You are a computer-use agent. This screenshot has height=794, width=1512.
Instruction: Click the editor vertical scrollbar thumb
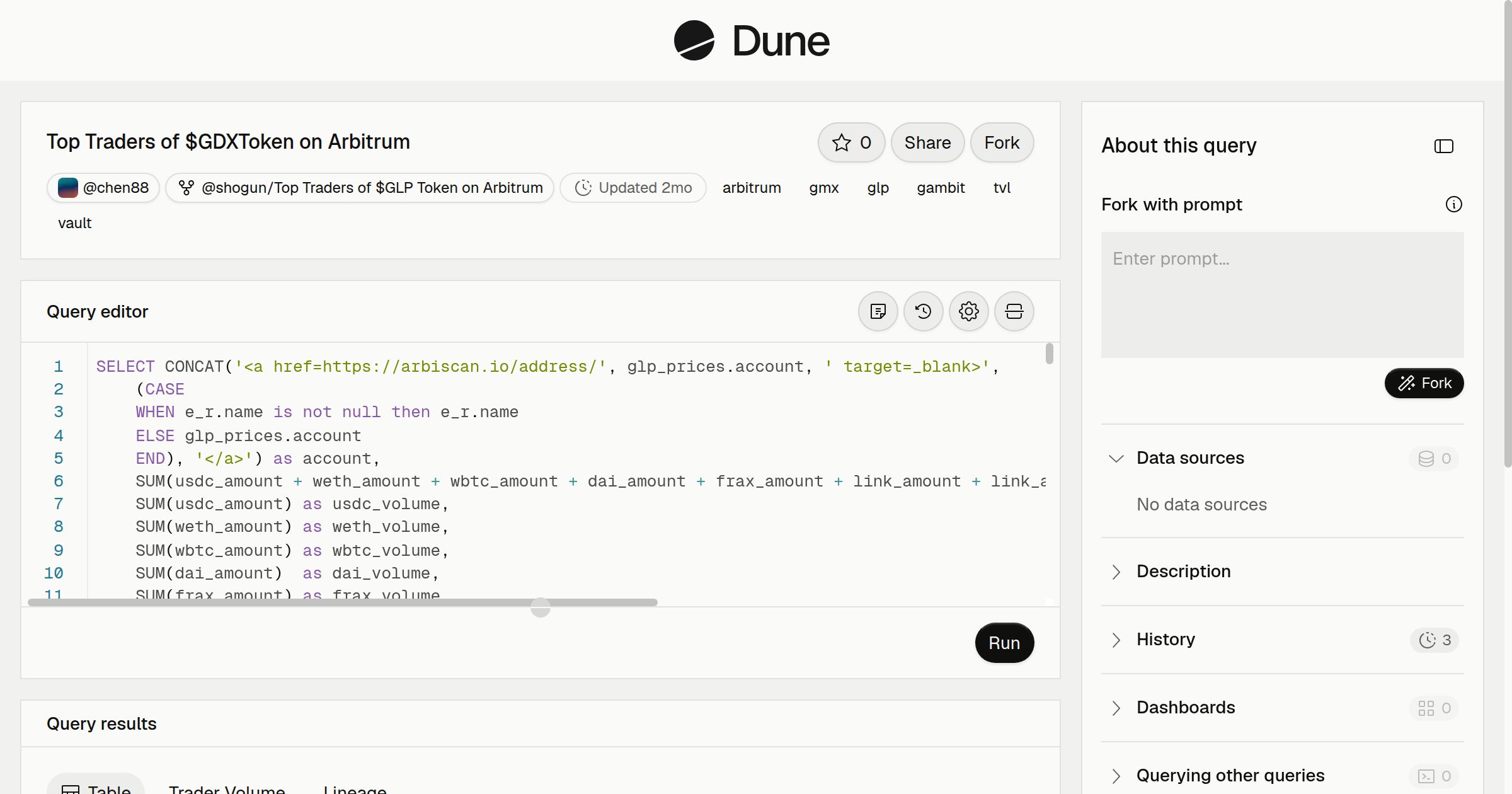[1049, 353]
